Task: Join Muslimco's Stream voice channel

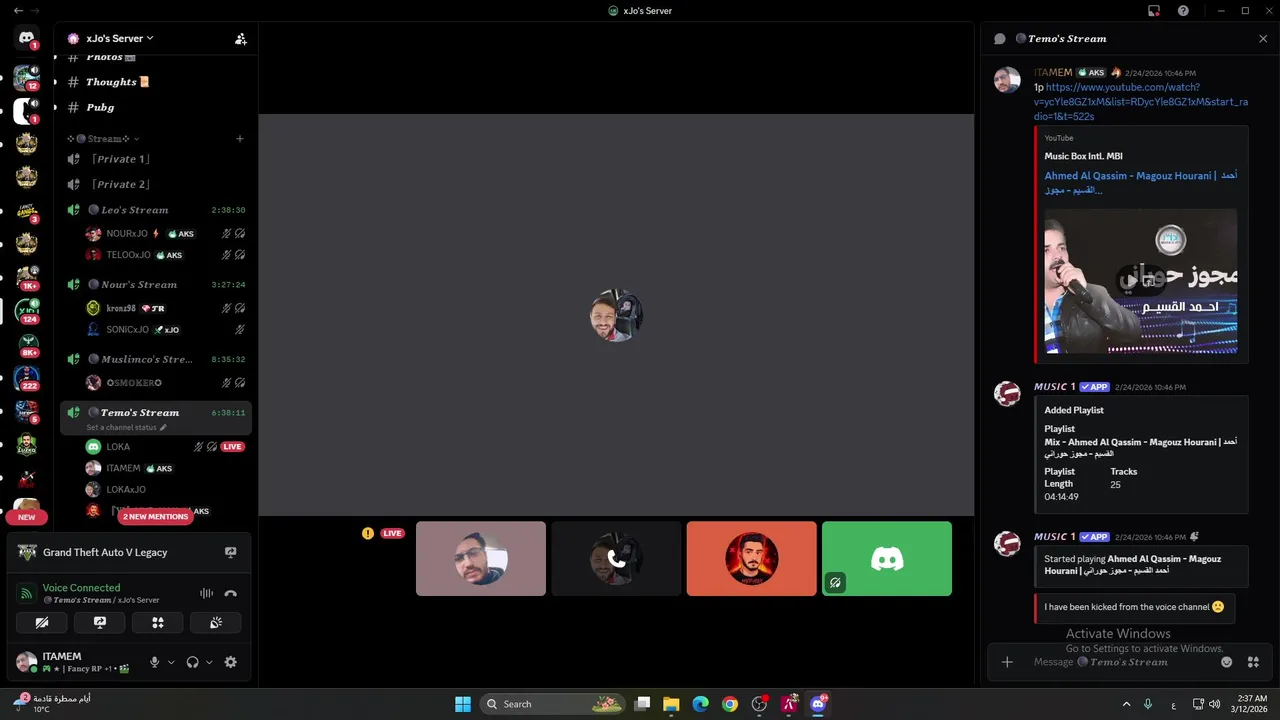Action: (x=146, y=358)
